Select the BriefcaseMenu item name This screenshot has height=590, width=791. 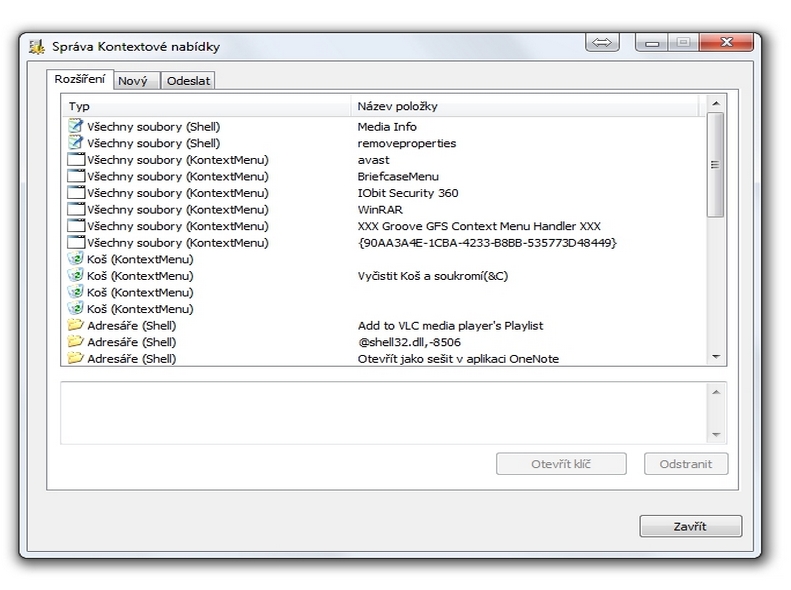(x=398, y=176)
